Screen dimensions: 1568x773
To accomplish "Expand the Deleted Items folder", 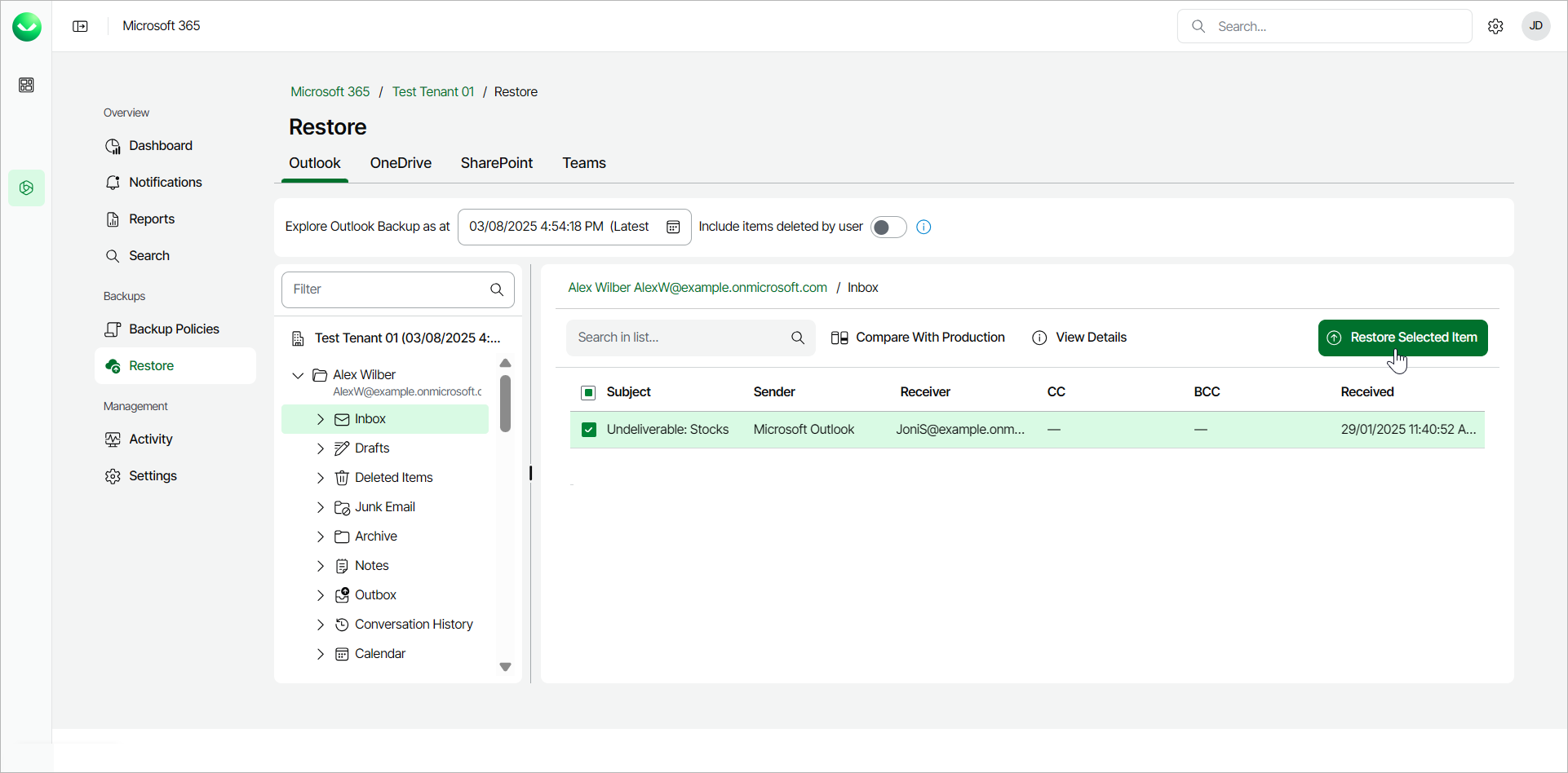I will click(321, 478).
